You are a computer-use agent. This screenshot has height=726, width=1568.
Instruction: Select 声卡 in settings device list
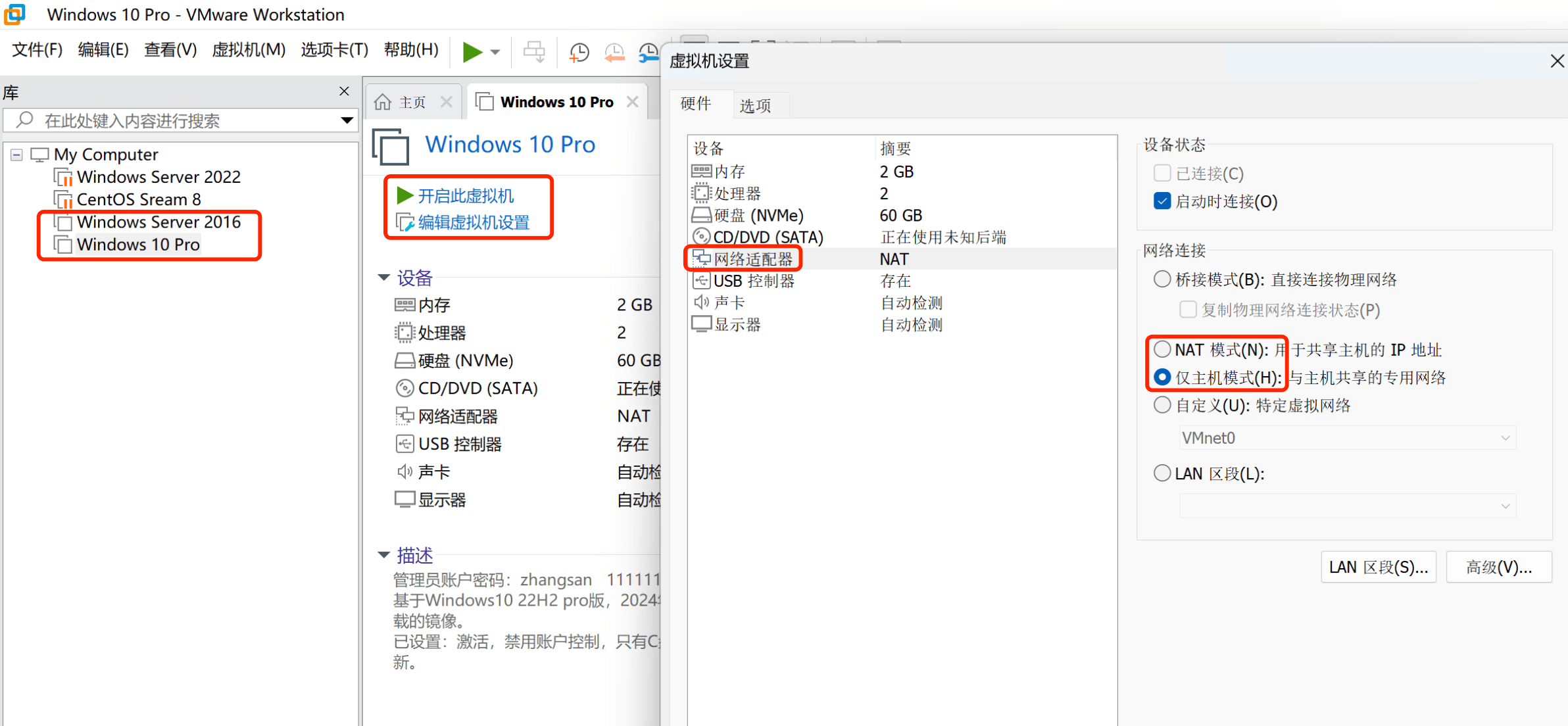point(902,302)
